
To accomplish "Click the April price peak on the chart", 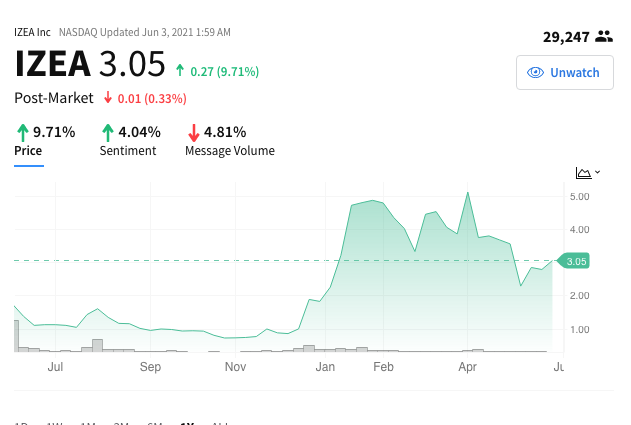I will pos(468,193).
